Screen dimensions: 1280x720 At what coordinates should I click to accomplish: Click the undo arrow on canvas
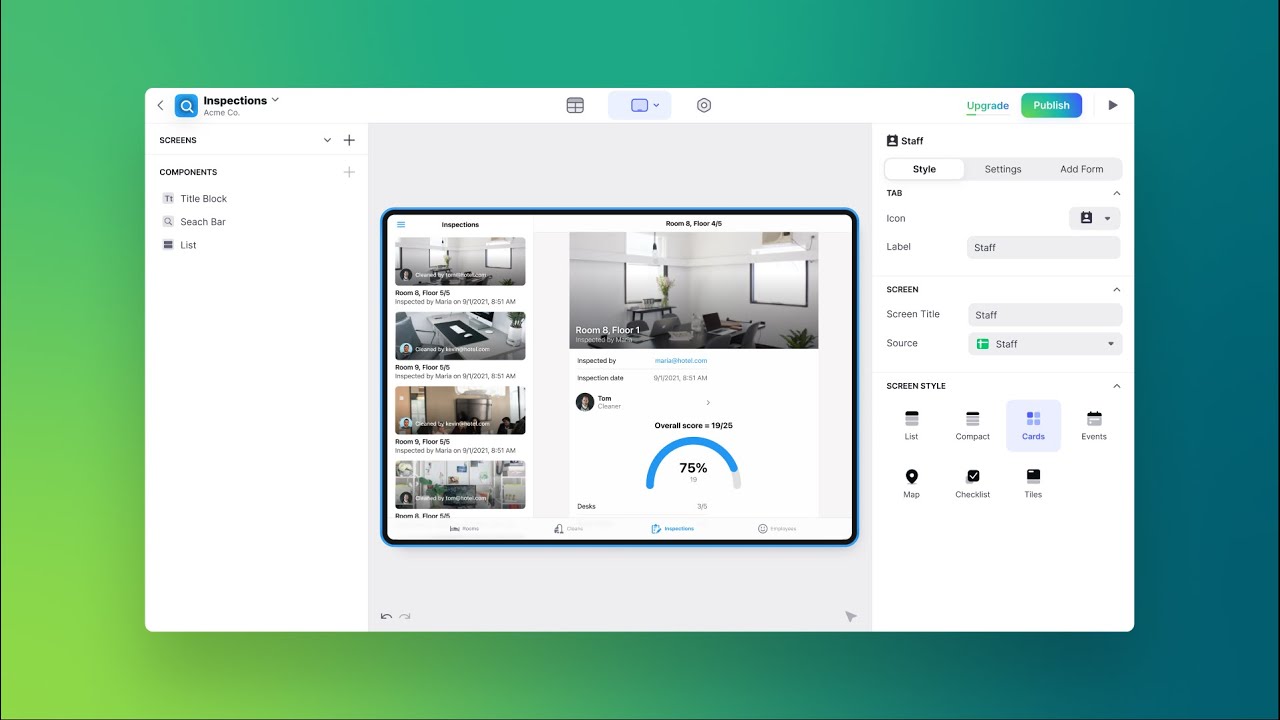tap(386, 617)
